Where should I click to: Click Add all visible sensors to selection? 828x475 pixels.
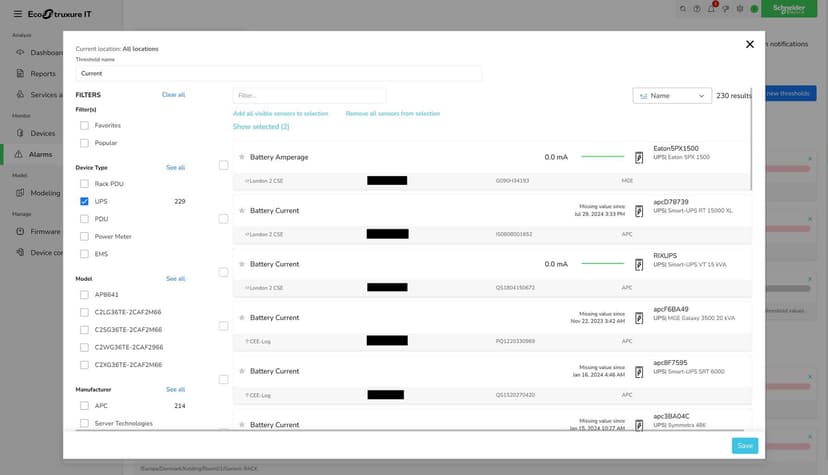[280, 113]
